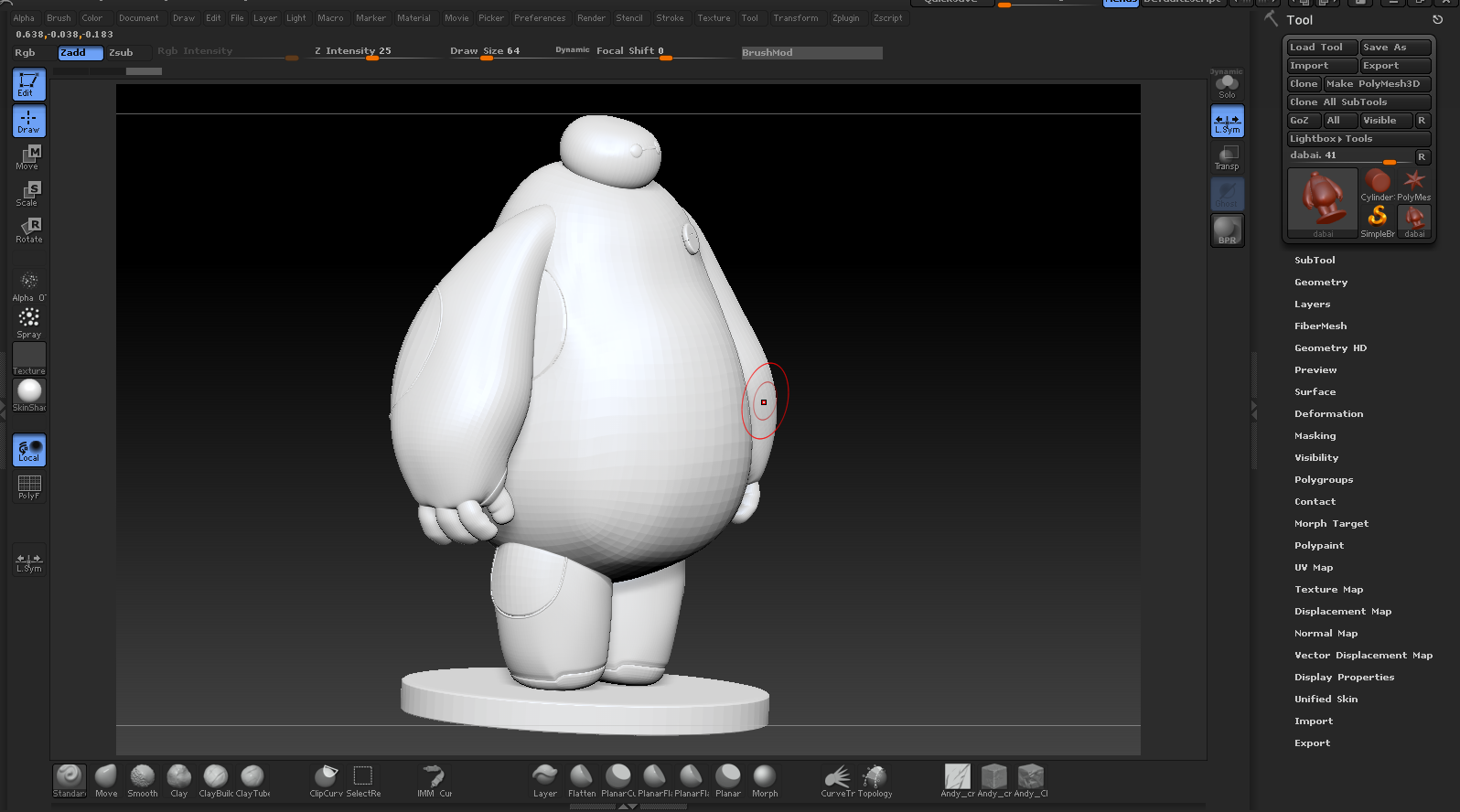The image size is (1460, 812).
Task: Toggle Local transformations button
Action: pyautogui.click(x=29, y=450)
